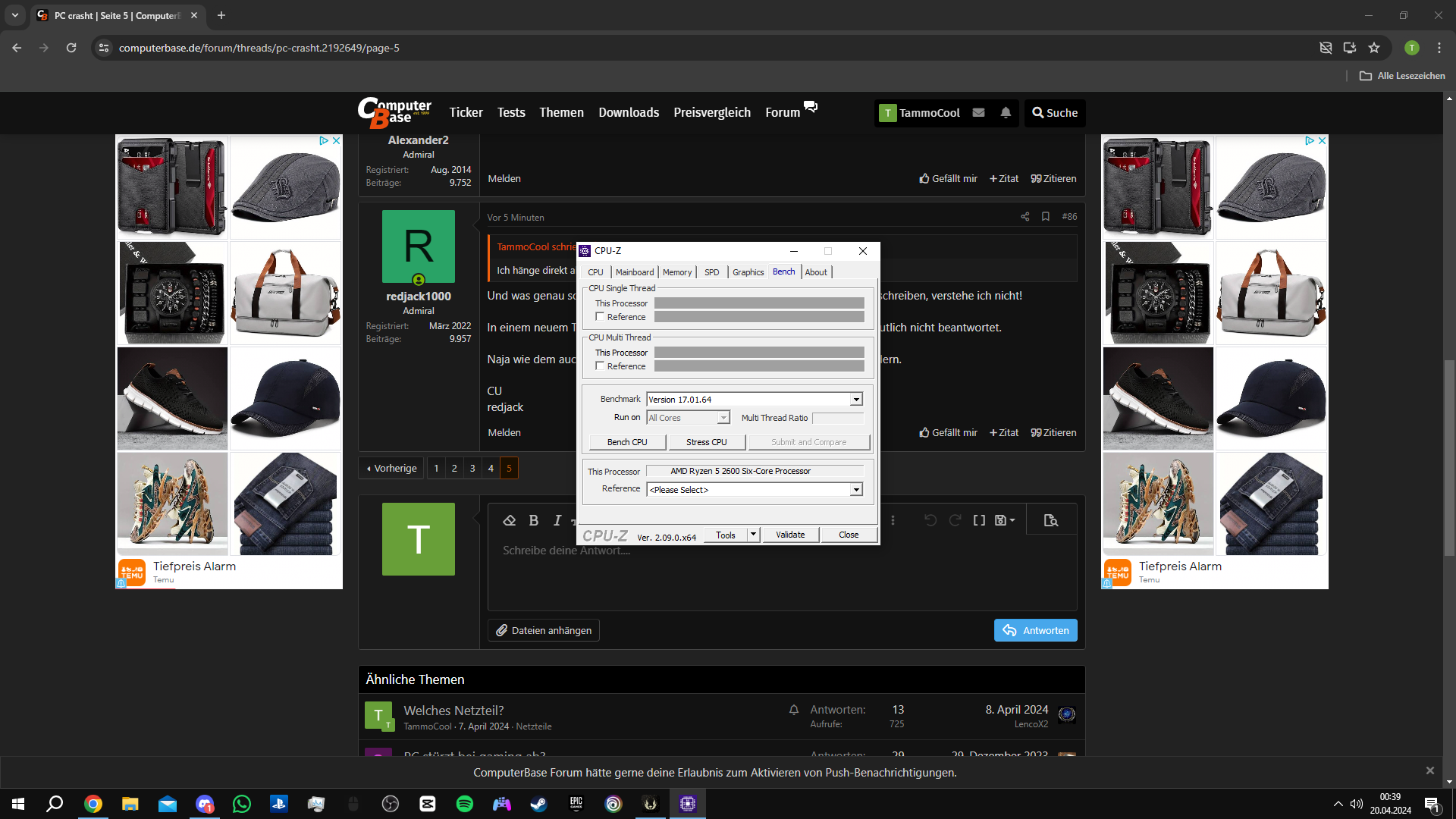
Task: Open Ubisoft Connect from the taskbar
Action: point(613,804)
